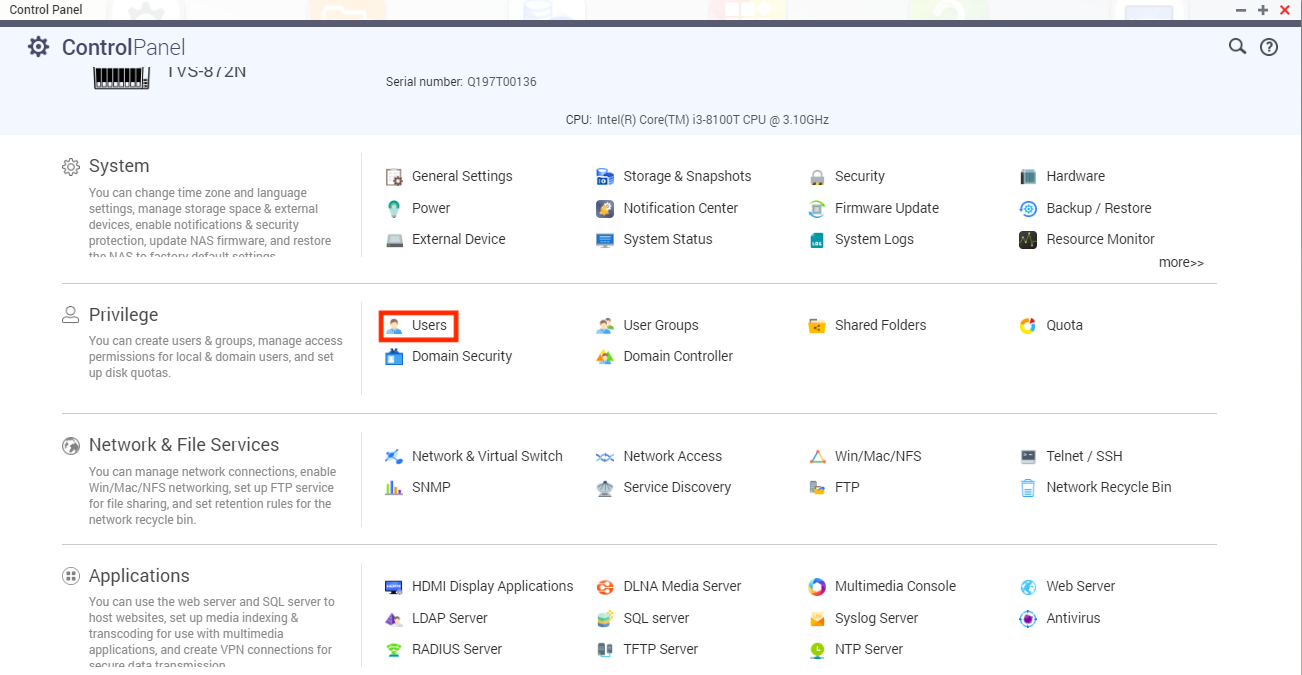Click the Multimedia Console icon

(817, 587)
